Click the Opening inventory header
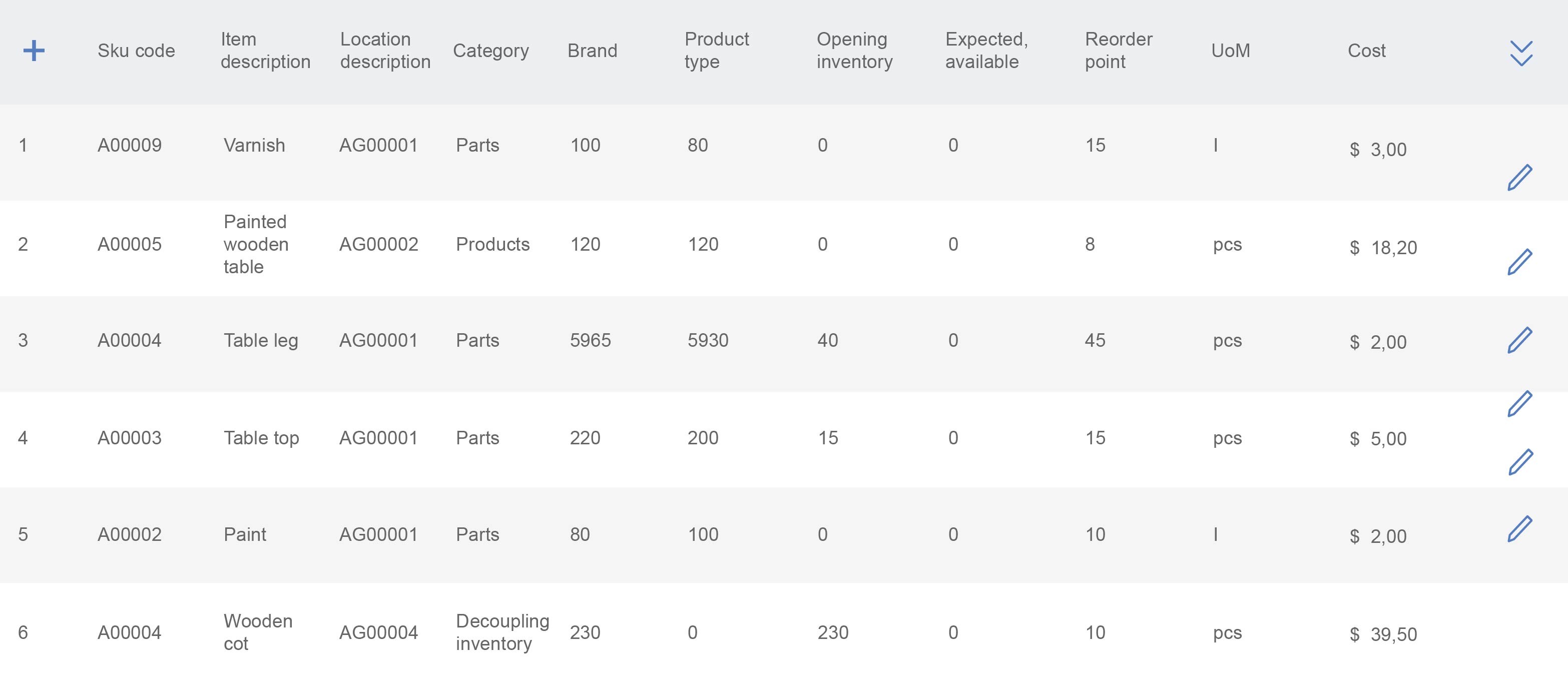Screen dimensions: 1568x679 point(855,51)
